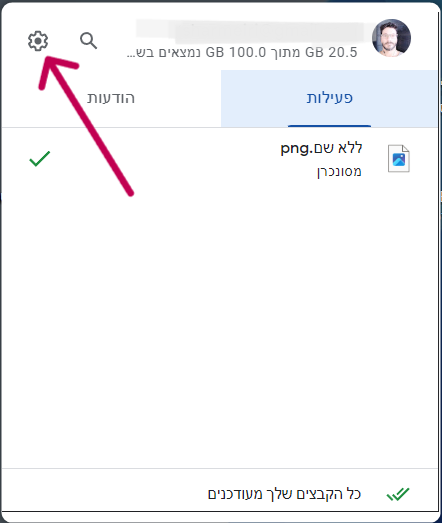Click כל הקבצים שלך מעודכנים status text
The image size is (444, 524).
click(284, 494)
